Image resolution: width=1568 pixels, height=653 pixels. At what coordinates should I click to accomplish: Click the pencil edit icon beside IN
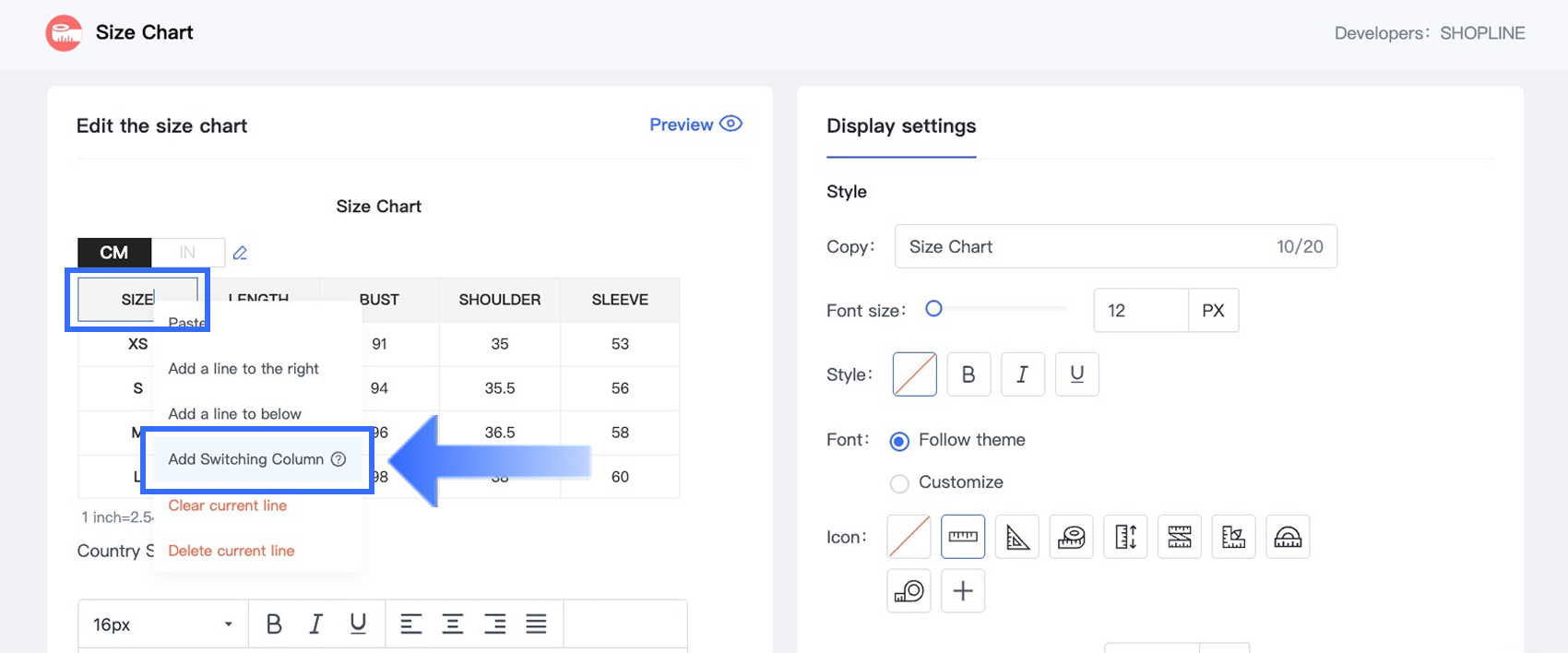pyautogui.click(x=240, y=253)
